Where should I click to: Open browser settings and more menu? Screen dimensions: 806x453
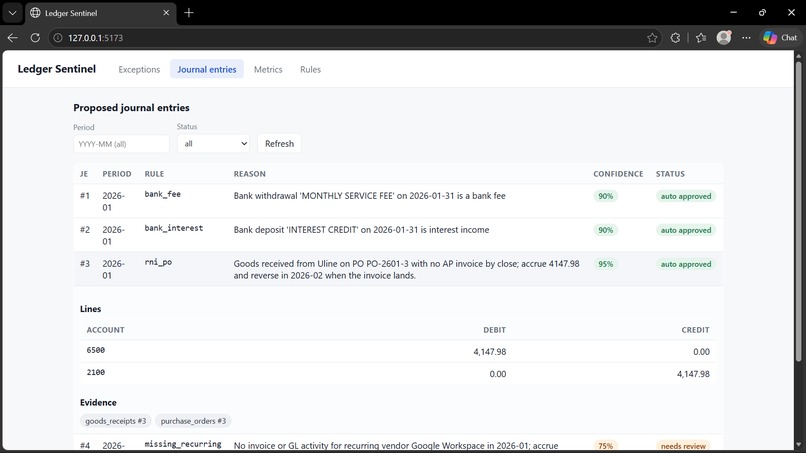coord(746,38)
